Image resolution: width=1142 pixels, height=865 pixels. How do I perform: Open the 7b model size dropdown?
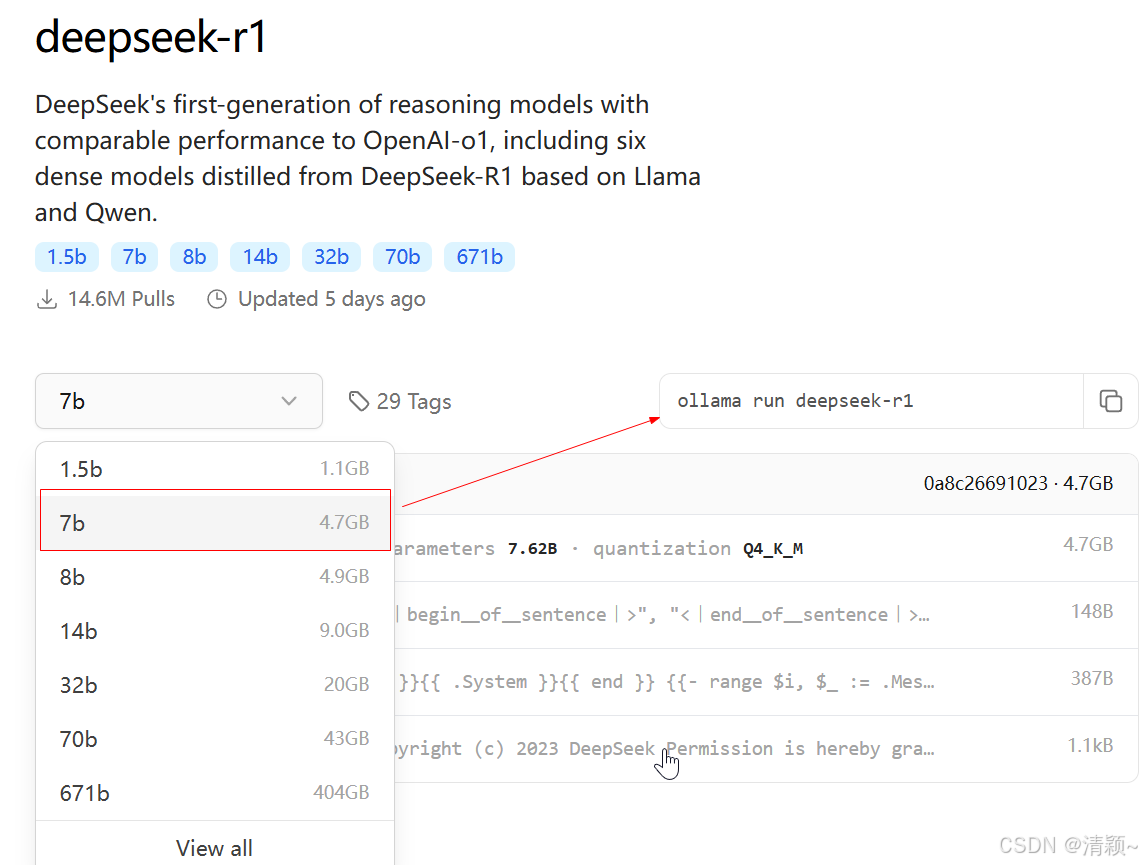178,401
